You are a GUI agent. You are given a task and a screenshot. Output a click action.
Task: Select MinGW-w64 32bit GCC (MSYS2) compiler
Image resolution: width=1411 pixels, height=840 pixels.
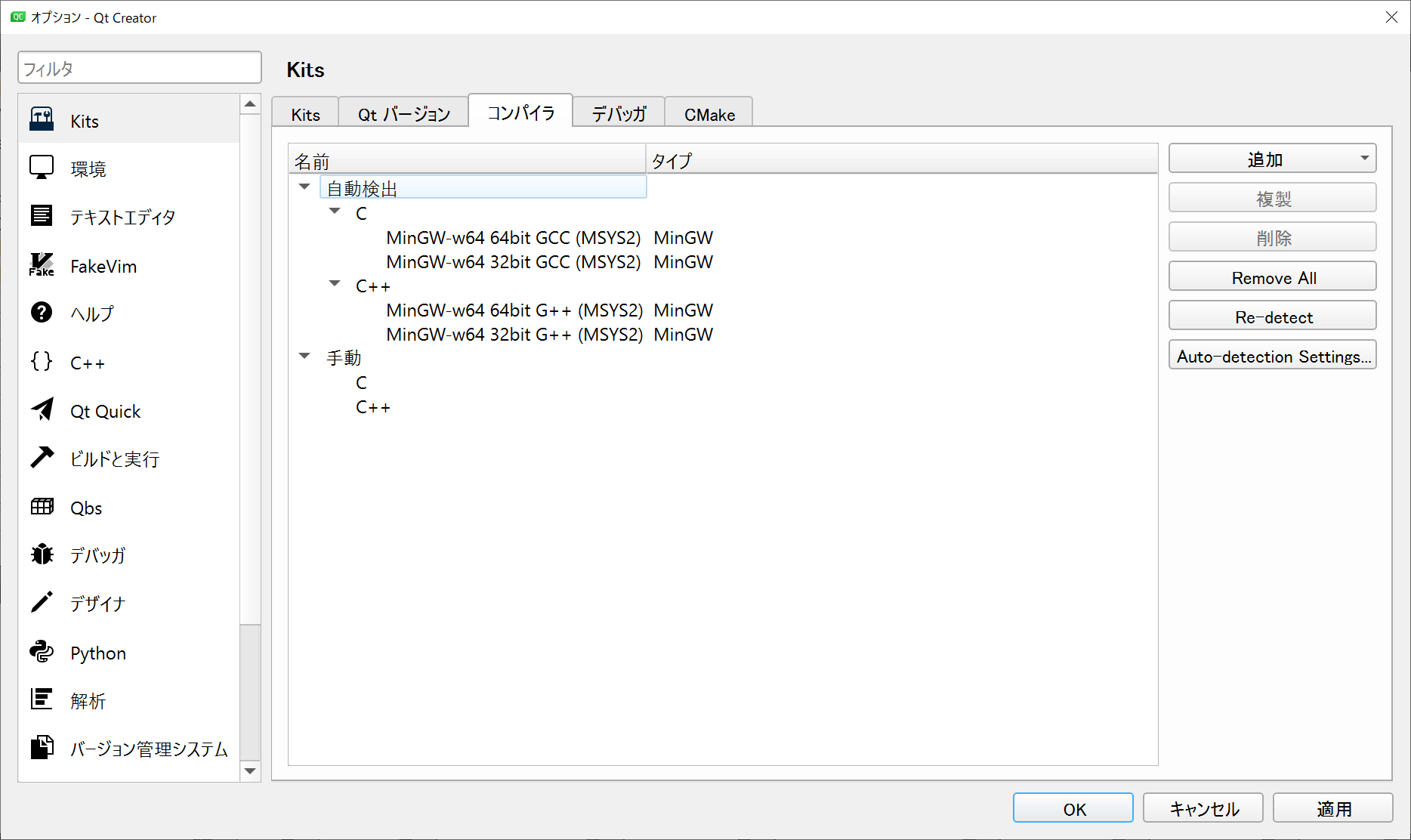click(x=513, y=261)
